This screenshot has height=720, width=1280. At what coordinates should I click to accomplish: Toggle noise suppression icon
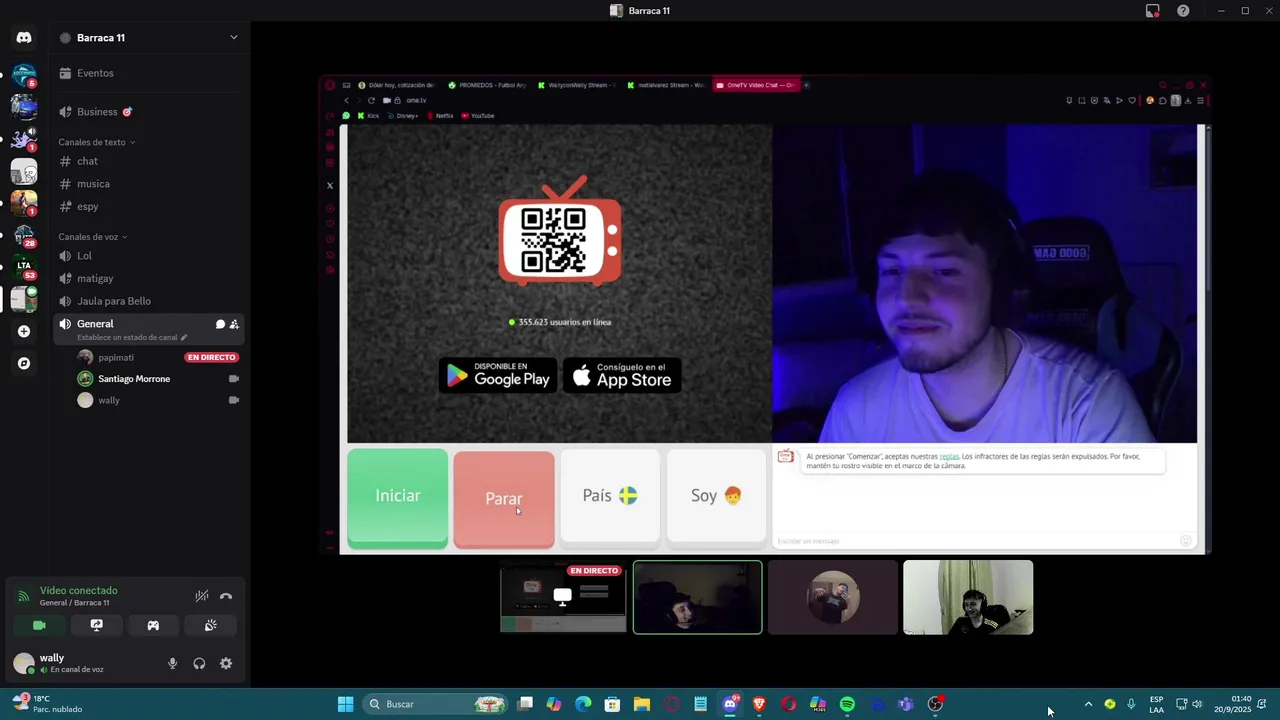click(x=201, y=596)
